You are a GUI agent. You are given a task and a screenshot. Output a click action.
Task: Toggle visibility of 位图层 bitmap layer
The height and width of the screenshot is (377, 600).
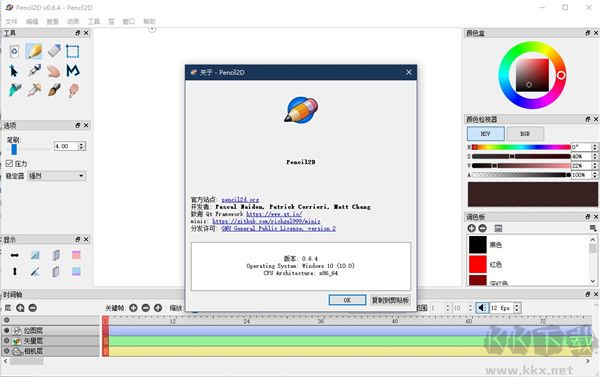click(7, 330)
